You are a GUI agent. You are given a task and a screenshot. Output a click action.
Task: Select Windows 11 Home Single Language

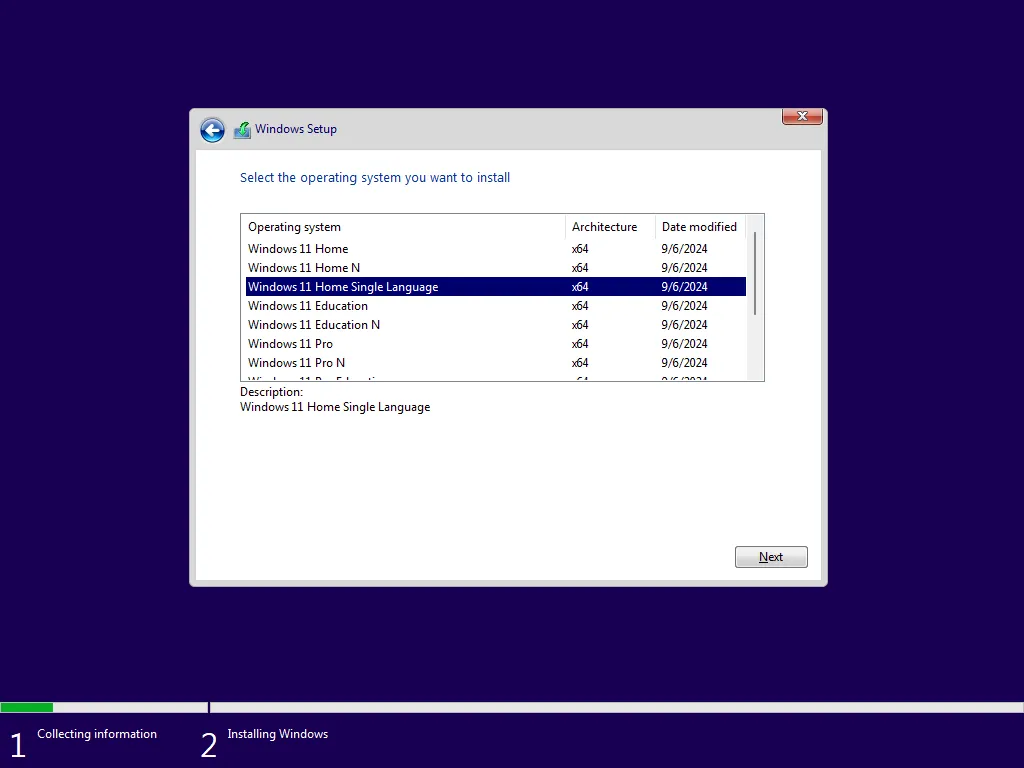[x=343, y=286]
